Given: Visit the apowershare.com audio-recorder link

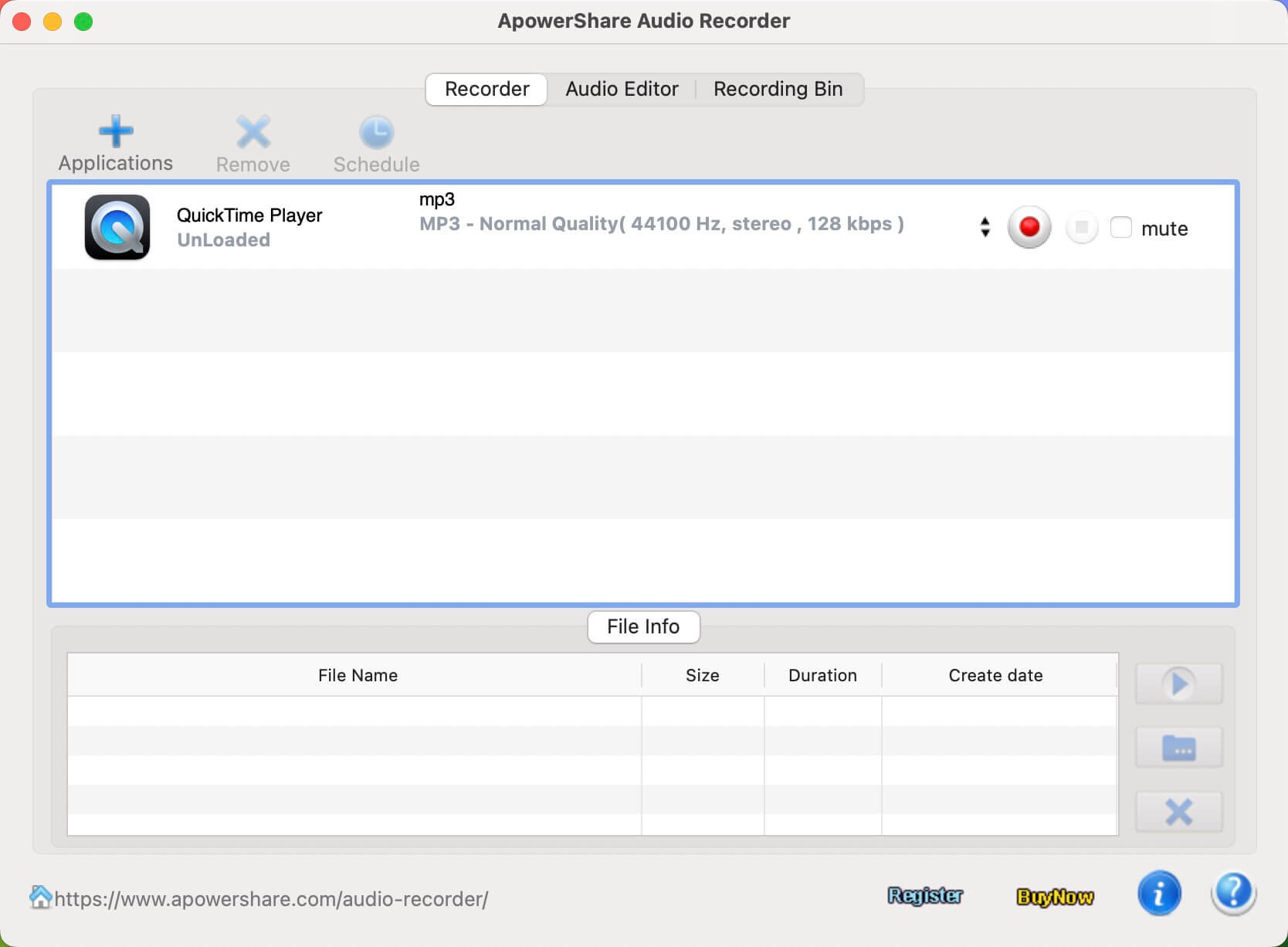Looking at the screenshot, I should pyautogui.click(x=270, y=899).
